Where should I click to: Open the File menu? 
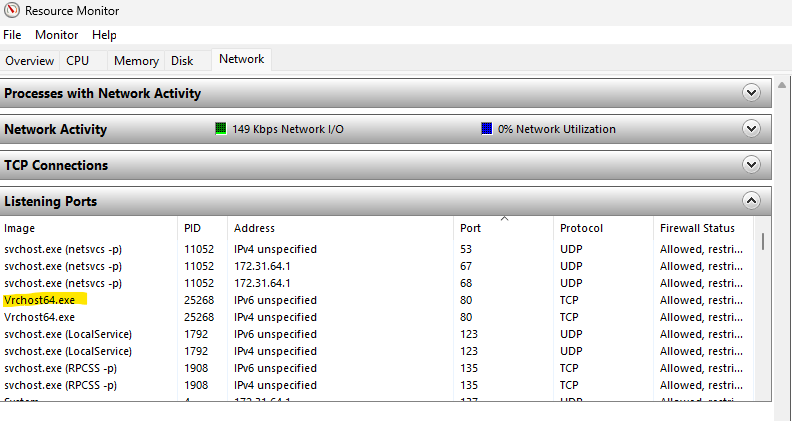(x=12, y=35)
